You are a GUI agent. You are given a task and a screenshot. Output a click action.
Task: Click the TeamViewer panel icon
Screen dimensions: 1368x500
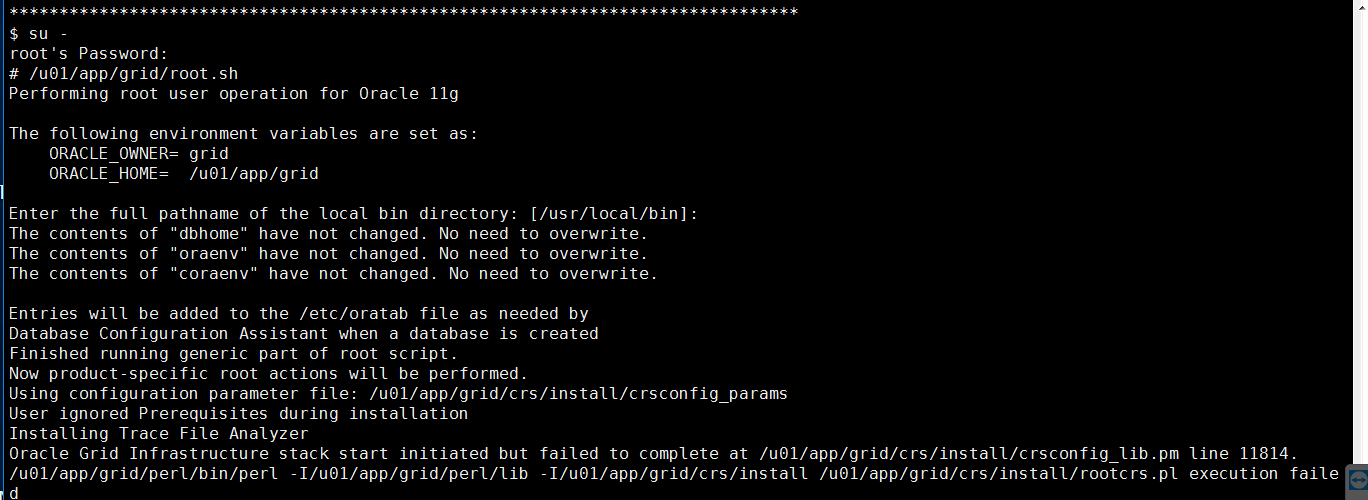pyautogui.click(x=1357, y=479)
